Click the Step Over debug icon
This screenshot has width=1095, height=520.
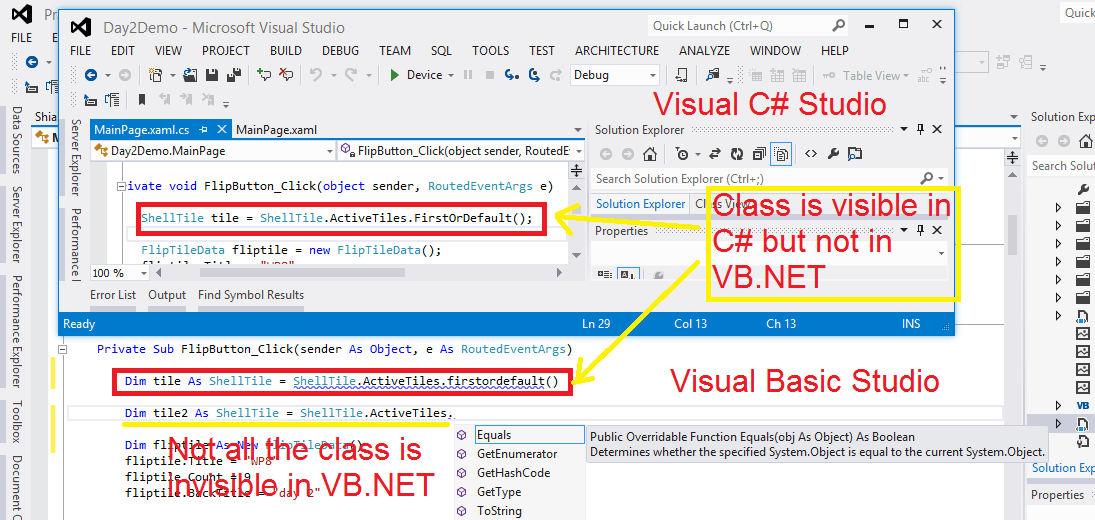534,75
